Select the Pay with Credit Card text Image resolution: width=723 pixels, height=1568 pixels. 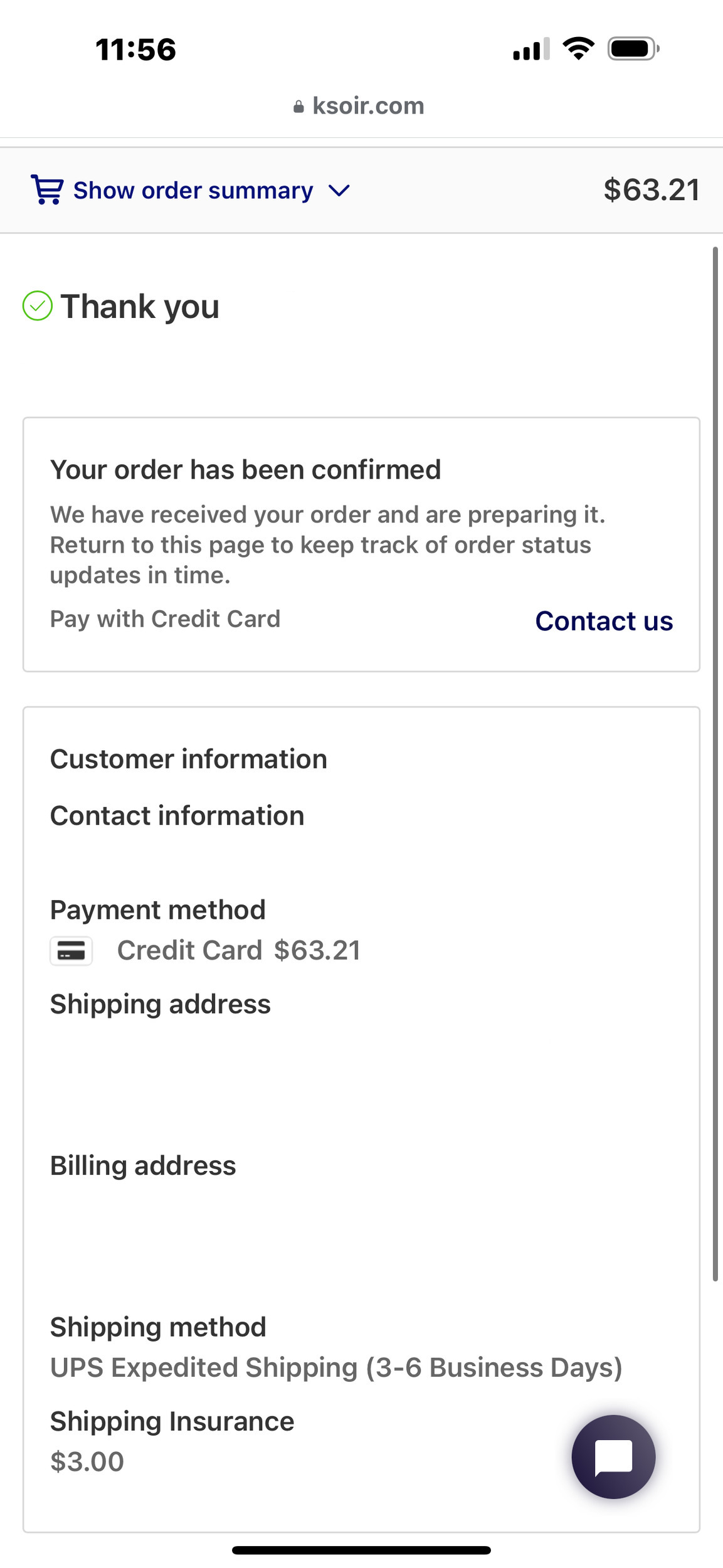165,619
